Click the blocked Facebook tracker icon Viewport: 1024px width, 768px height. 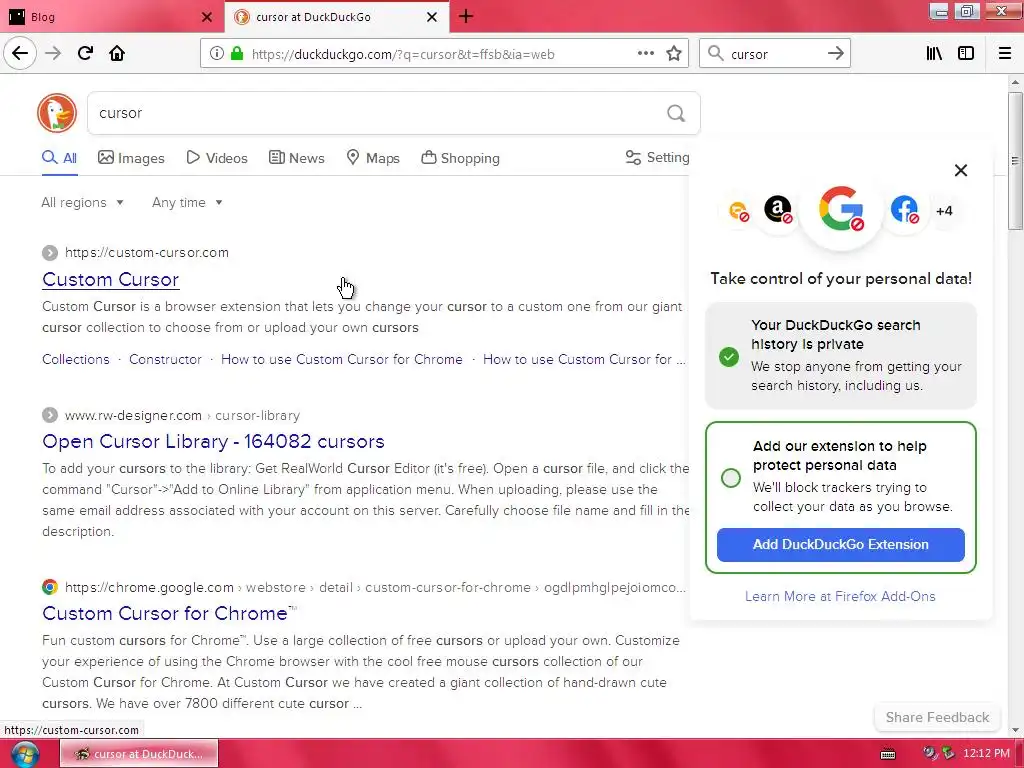click(x=904, y=210)
